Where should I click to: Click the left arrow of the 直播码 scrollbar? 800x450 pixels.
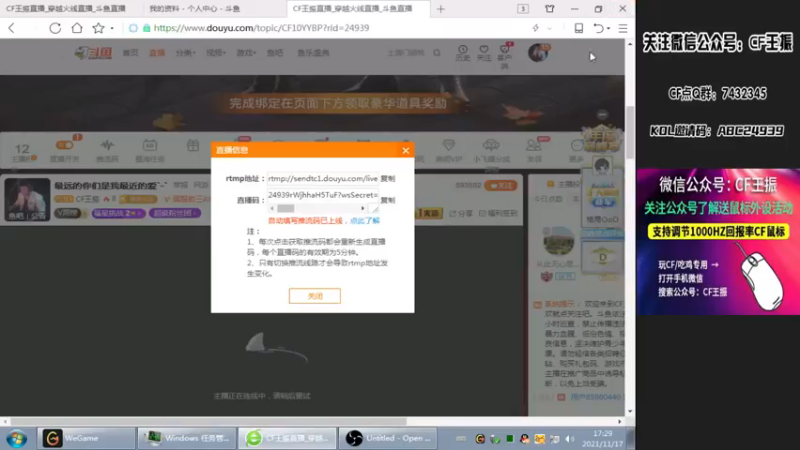272,208
